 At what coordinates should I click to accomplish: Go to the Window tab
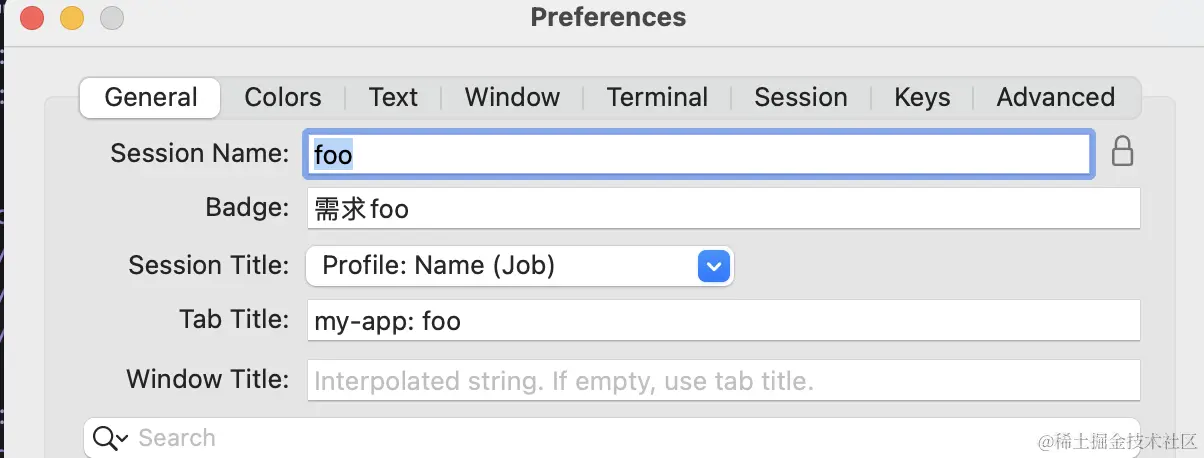(x=512, y=97)
